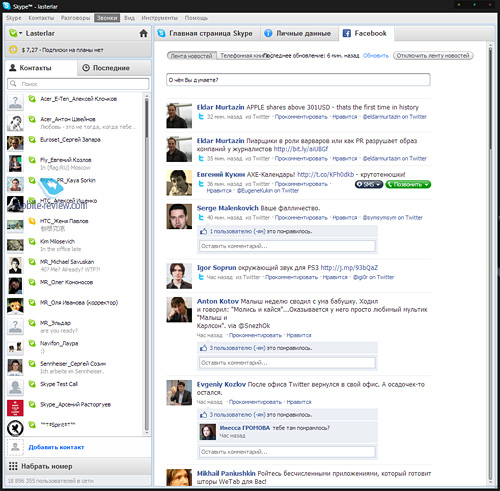The image size is (500, 491).
Task: Click the avatar of the Spirit contact
Action: point(15,428)
